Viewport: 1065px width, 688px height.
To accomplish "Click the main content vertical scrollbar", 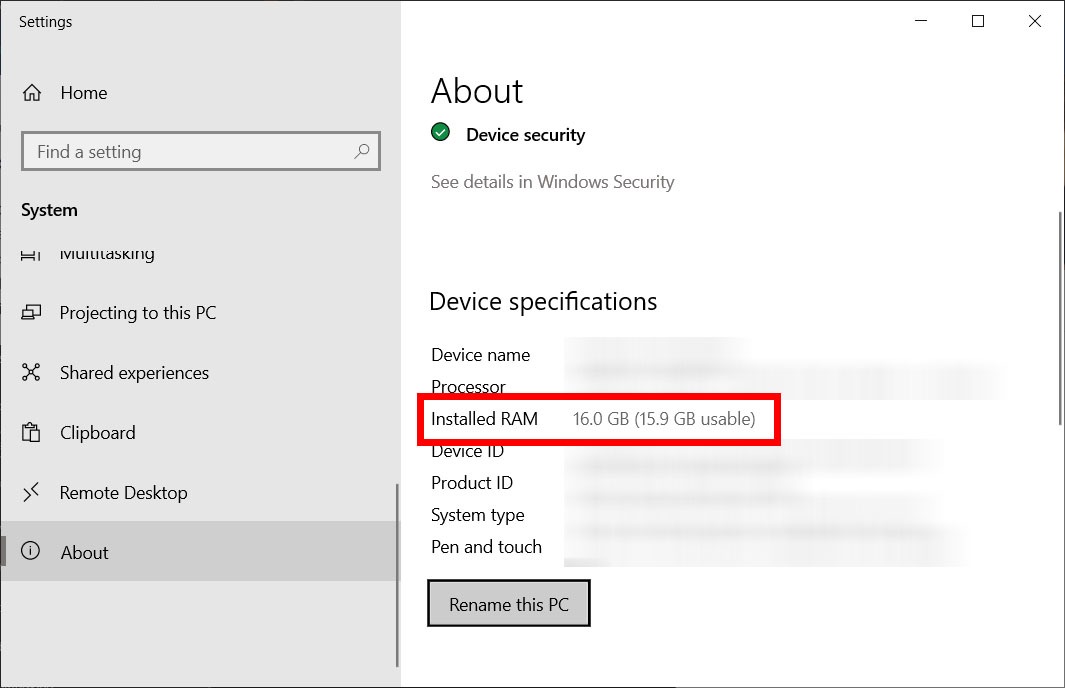I will 1059,316.
